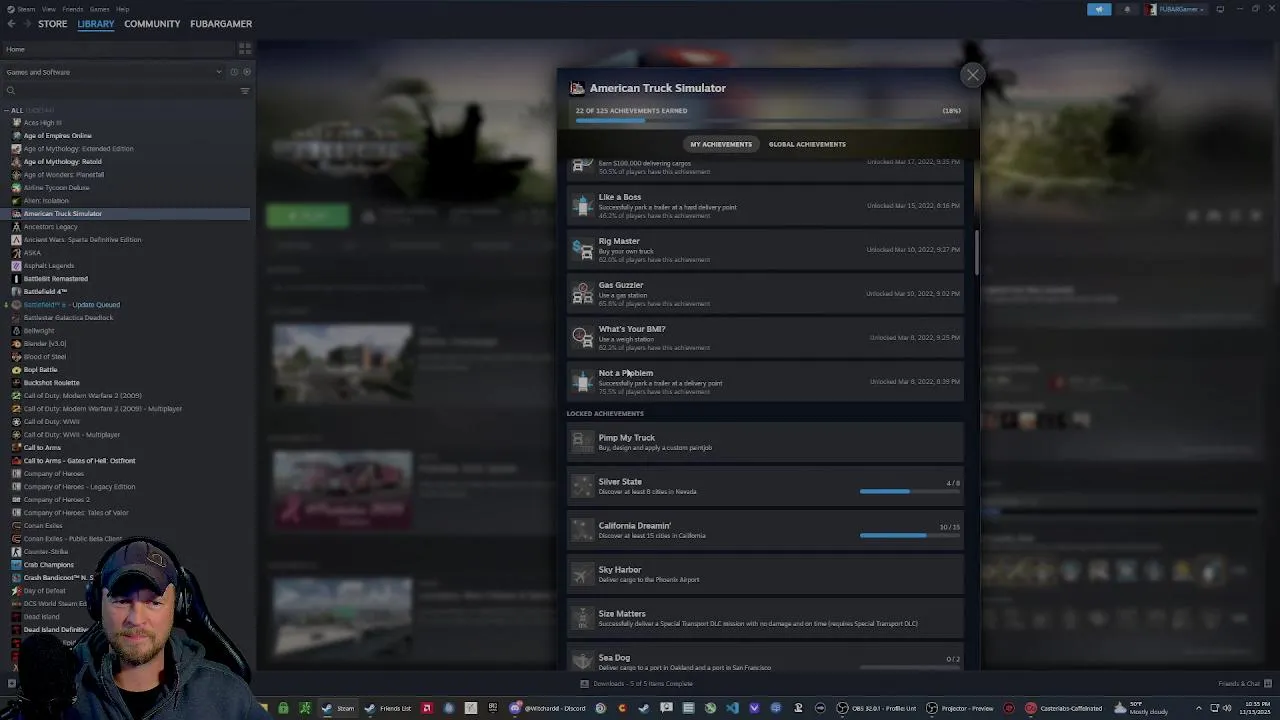
Task: Select Call to Arms in library
Action: pyautogui.click(x=42, y=448)
